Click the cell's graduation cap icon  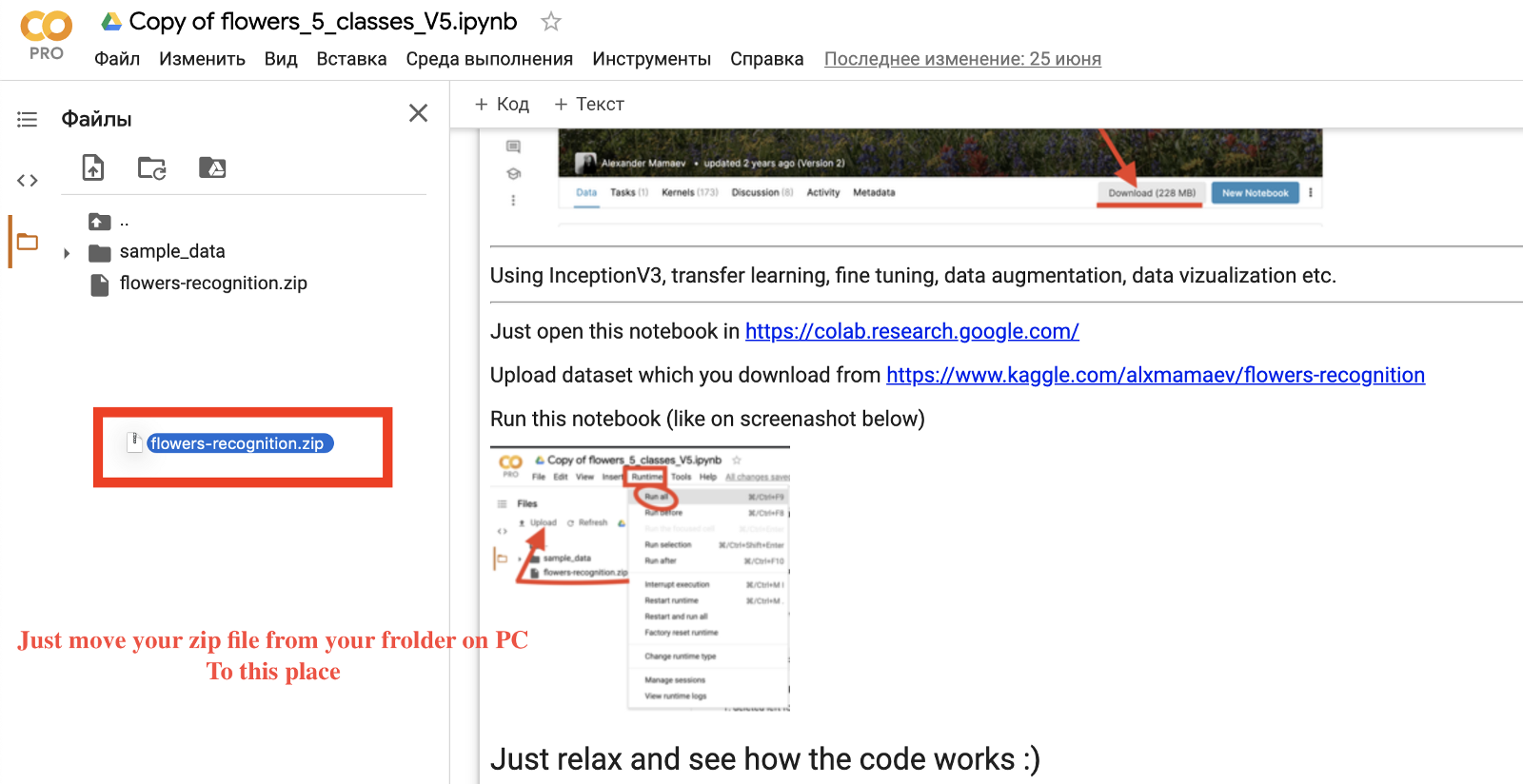(x=513, y=173)
